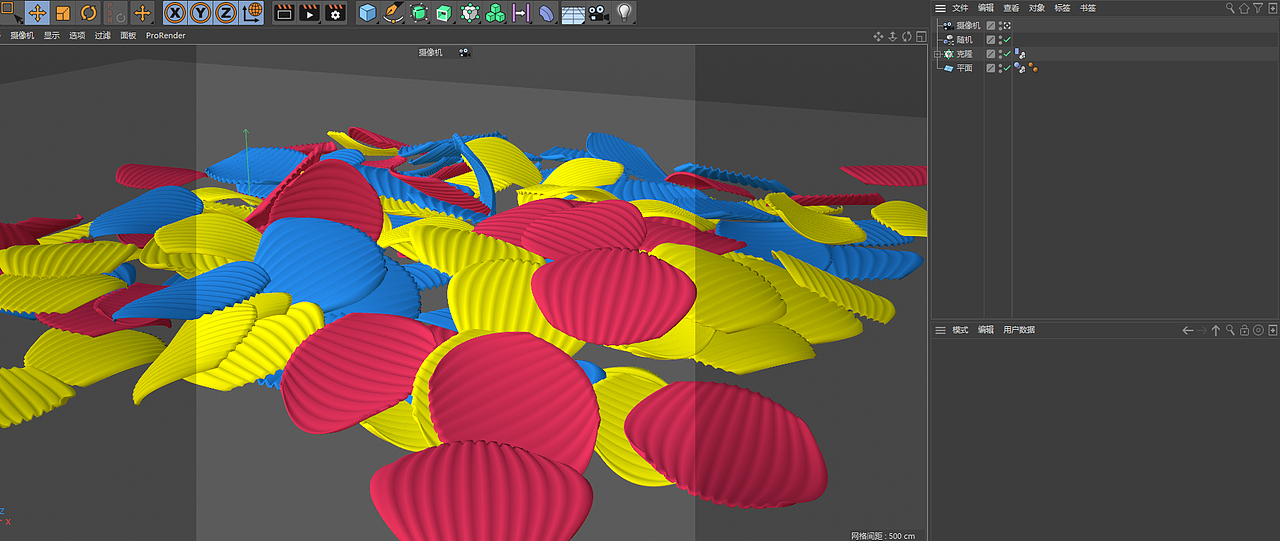Click the live selection tool icon
Viewport: 1280px width, 541px height.
12,13
